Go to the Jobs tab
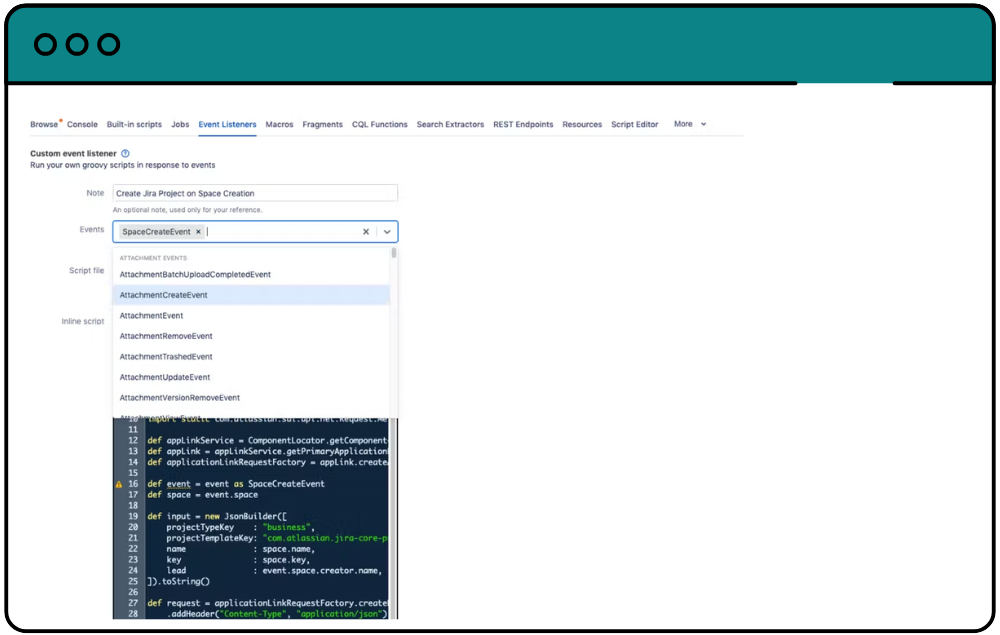 pos(180,124)
